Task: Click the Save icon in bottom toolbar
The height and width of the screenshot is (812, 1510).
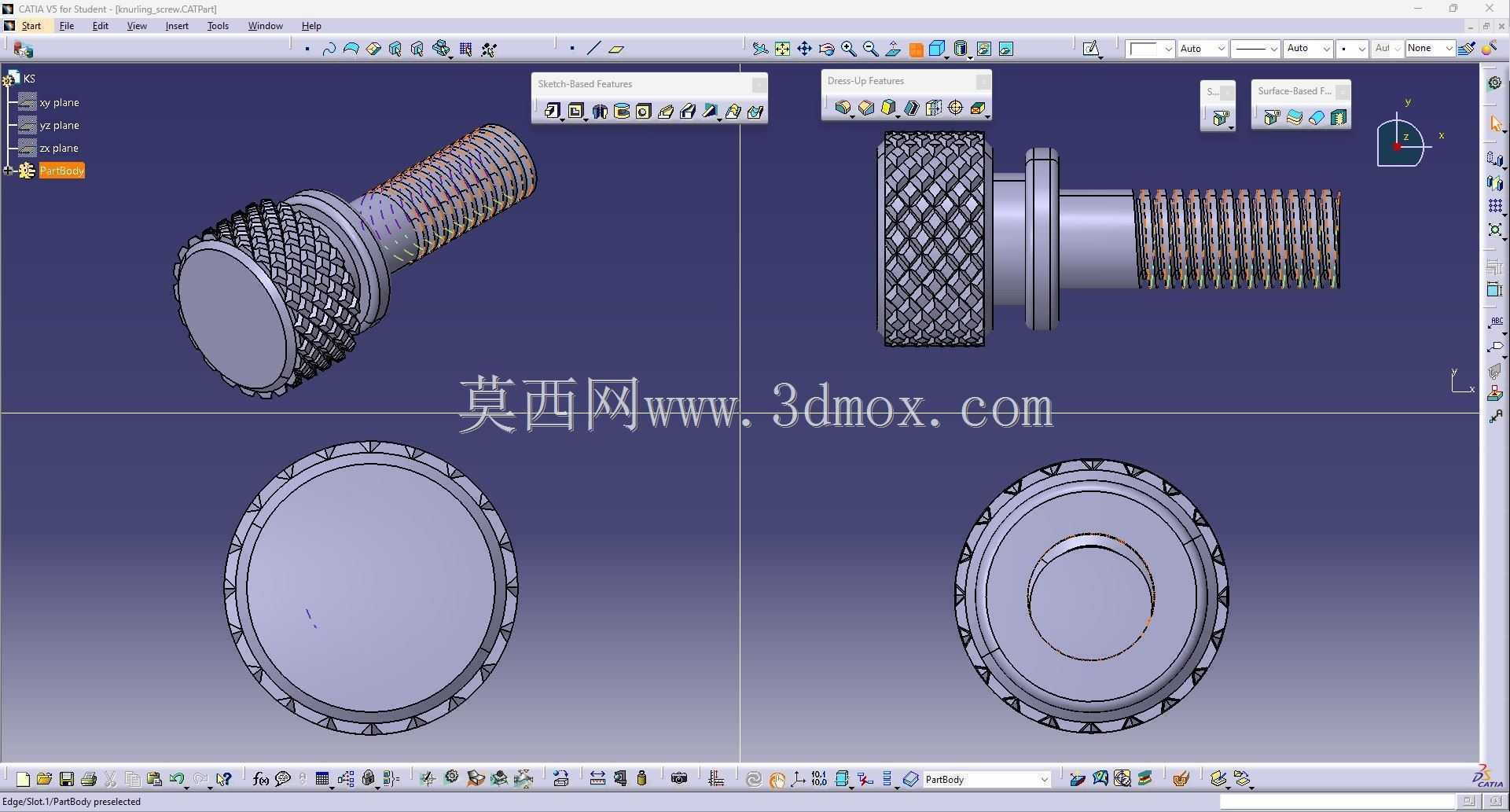Action: (x=67, y=779)
